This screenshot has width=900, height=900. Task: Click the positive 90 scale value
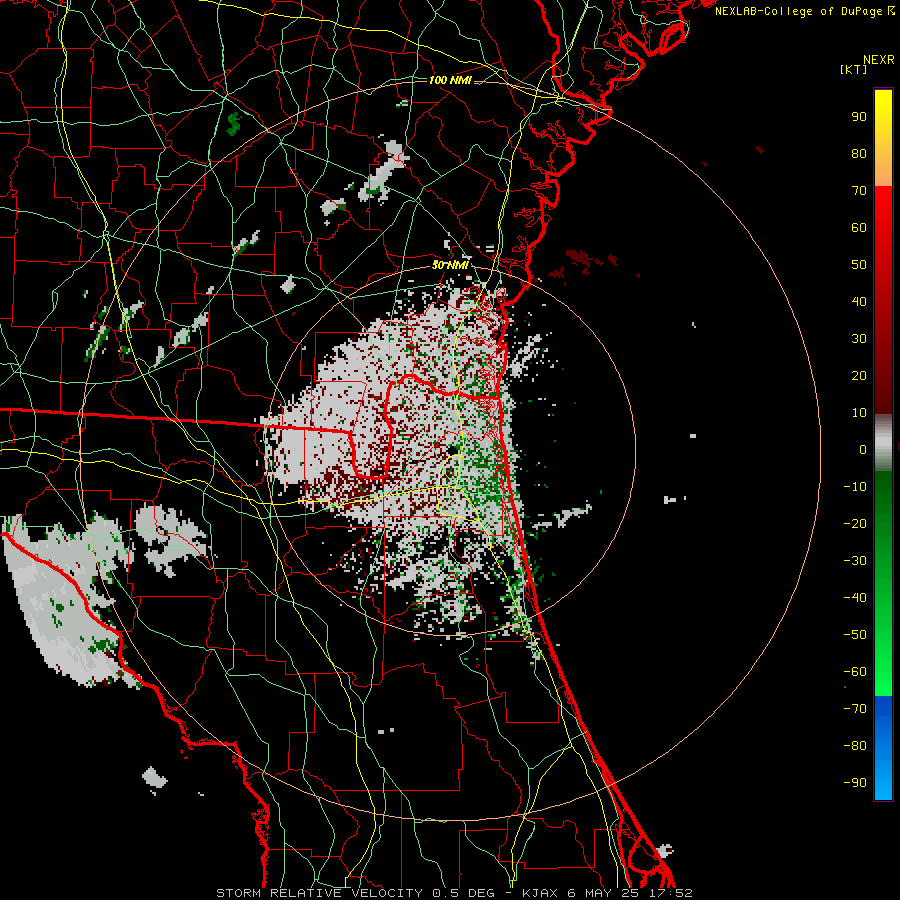pyautogui.click(x=859, y=117)
